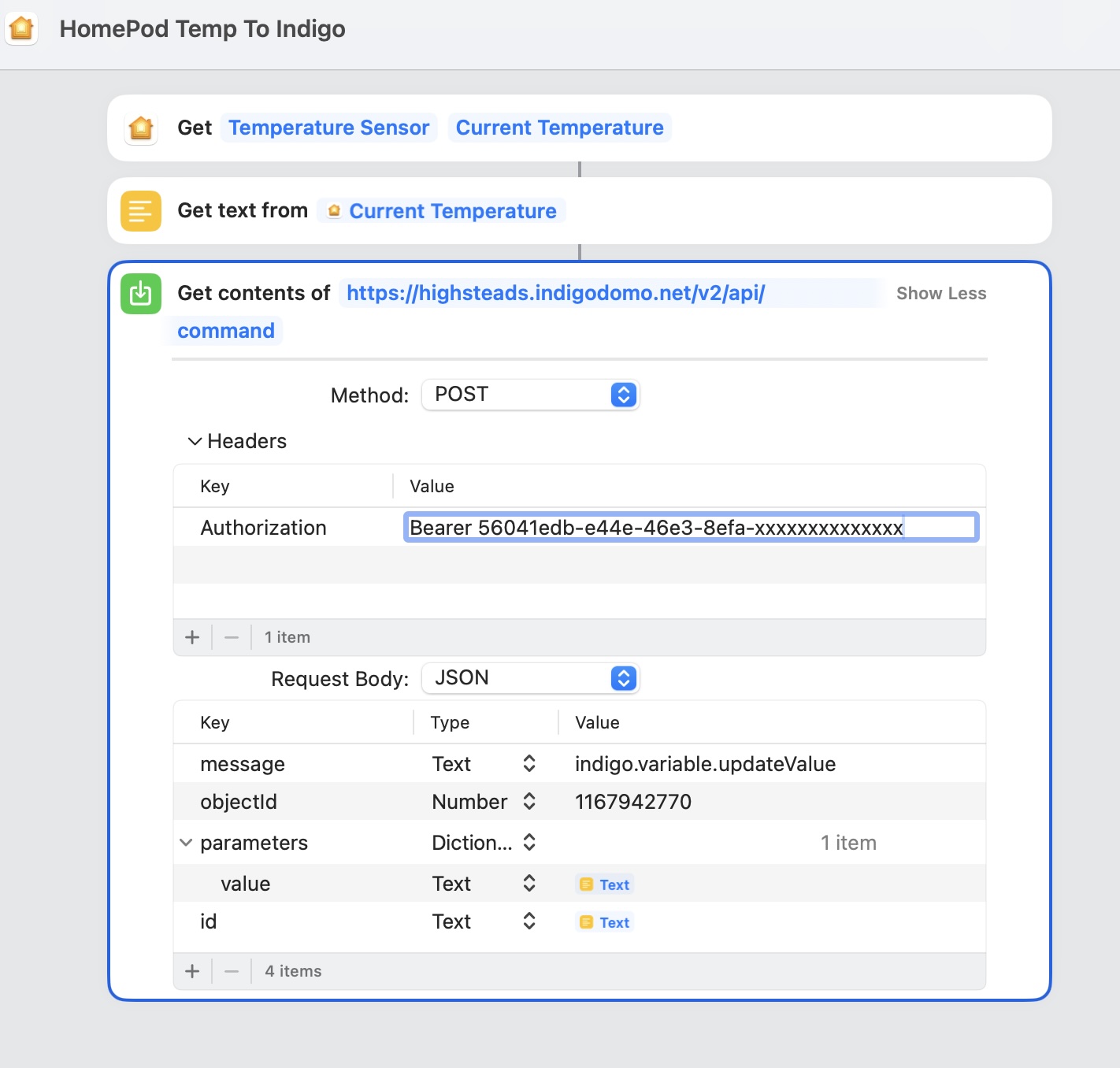Collapse the parameters dictionary row
The image size is (1120, 1068).
(186, 843)
